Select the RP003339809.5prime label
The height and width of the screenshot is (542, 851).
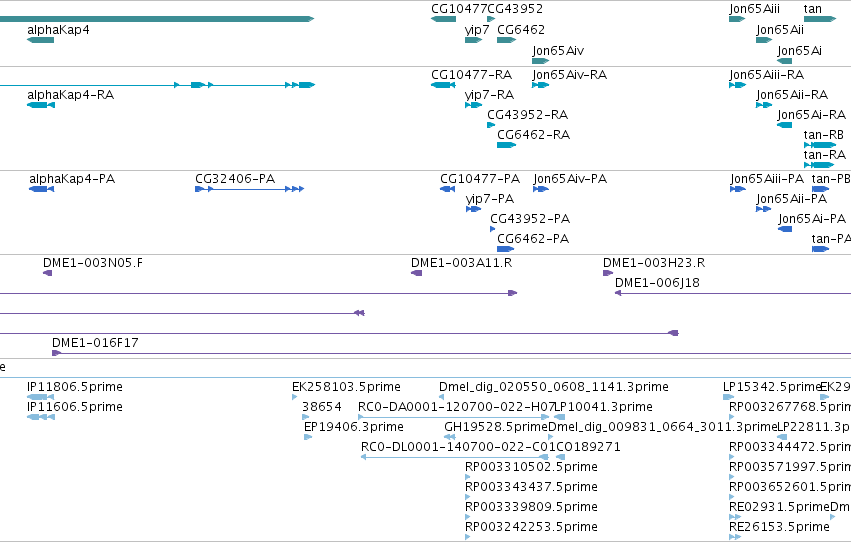coord(531,507)
